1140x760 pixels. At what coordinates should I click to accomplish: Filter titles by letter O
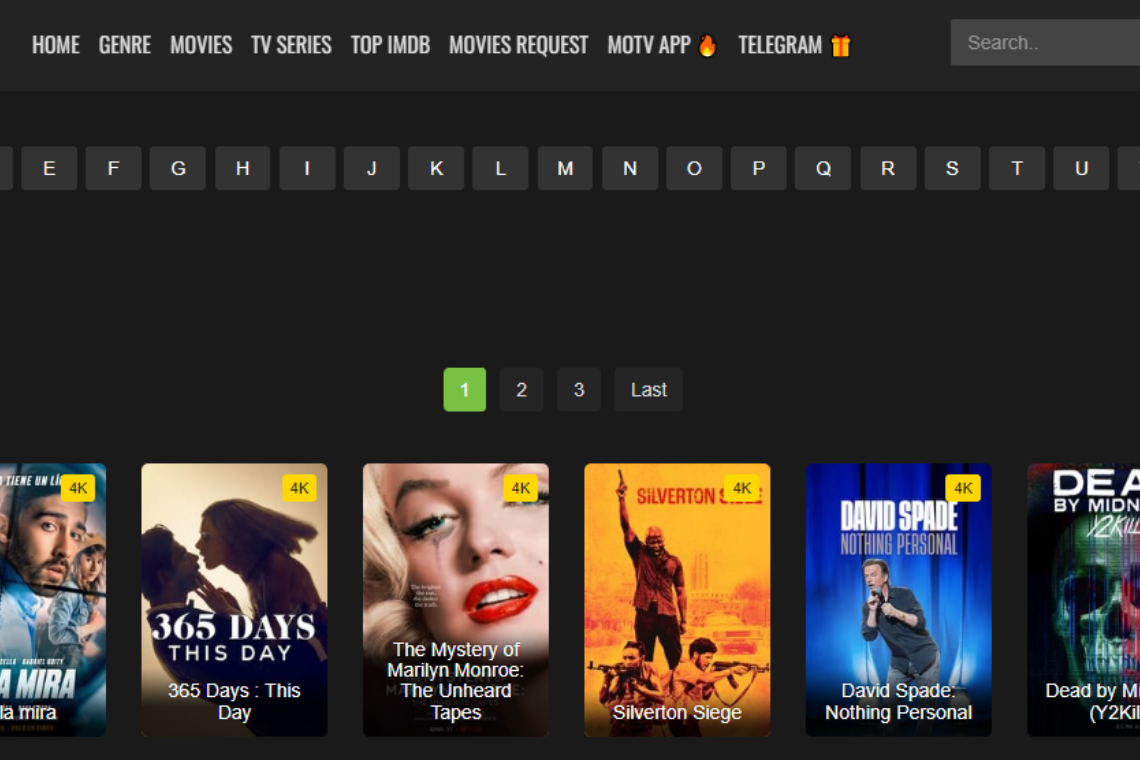(x=694, y=168)
